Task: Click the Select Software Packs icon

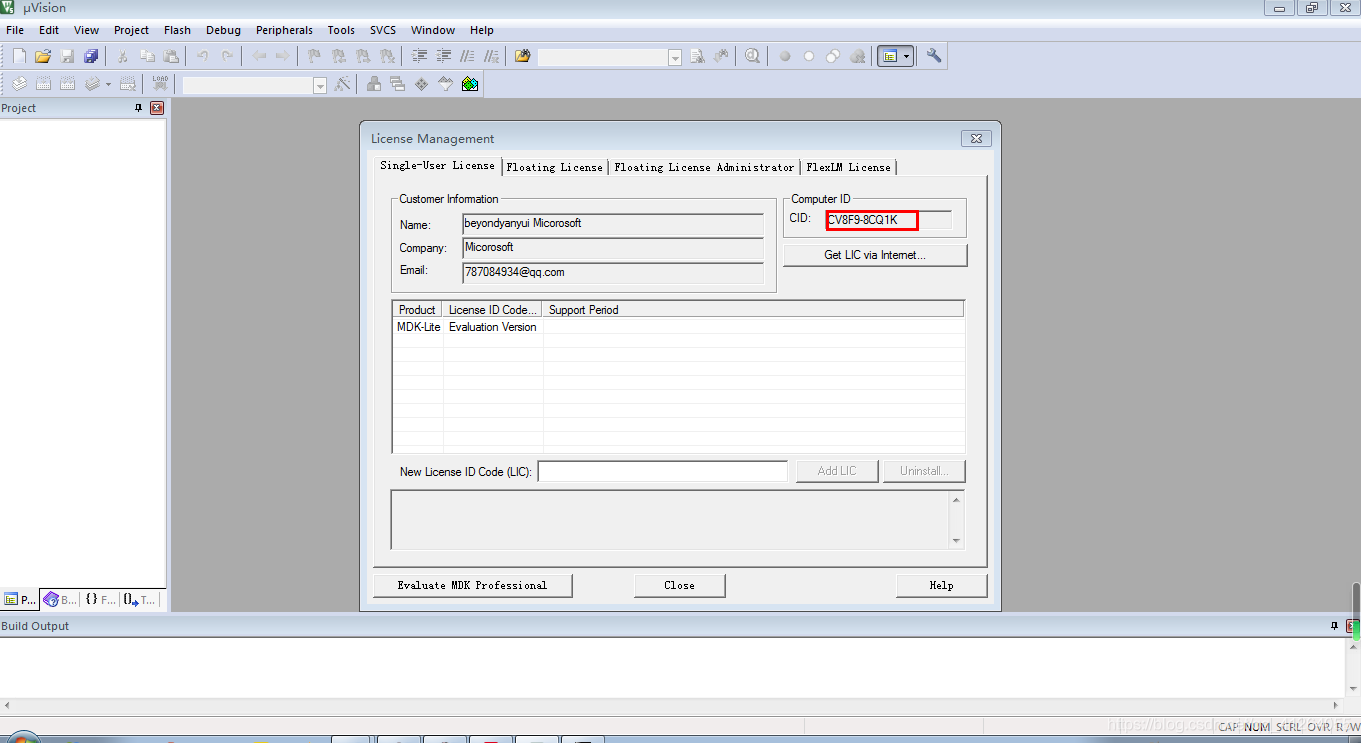Action: (x=445, y=84)
